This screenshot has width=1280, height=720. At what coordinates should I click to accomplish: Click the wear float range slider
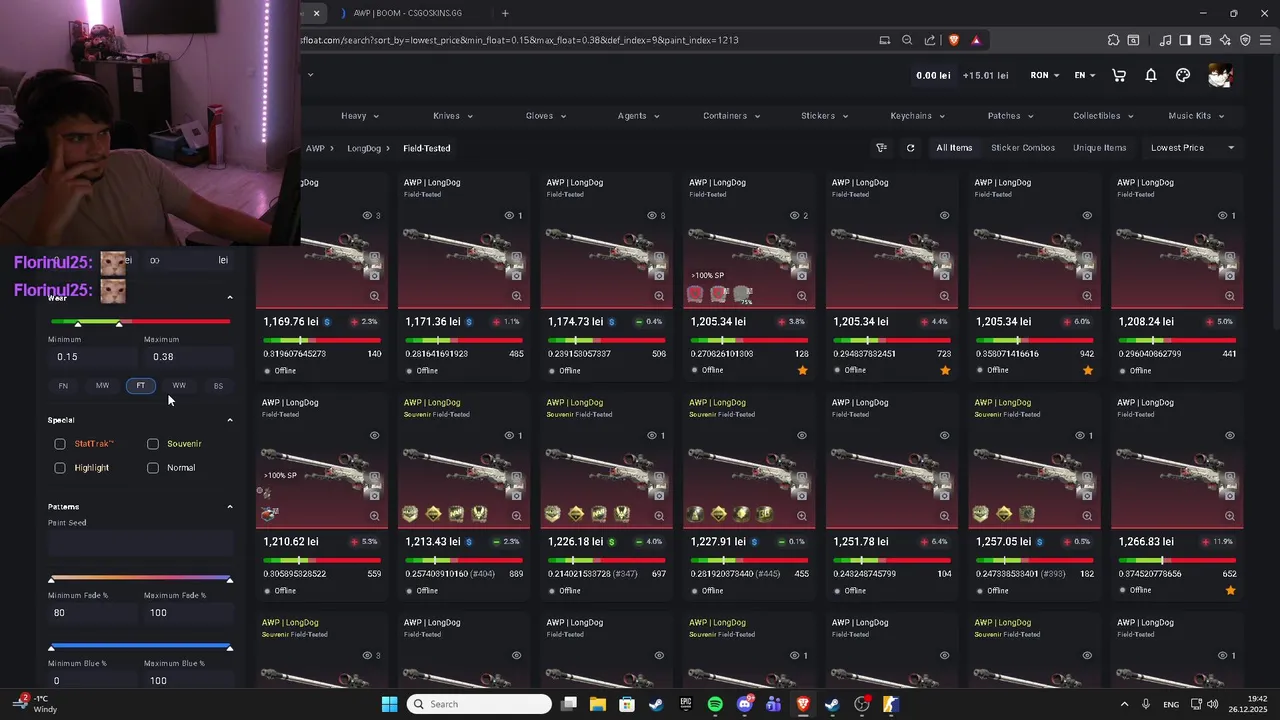(x=140, y=322)
